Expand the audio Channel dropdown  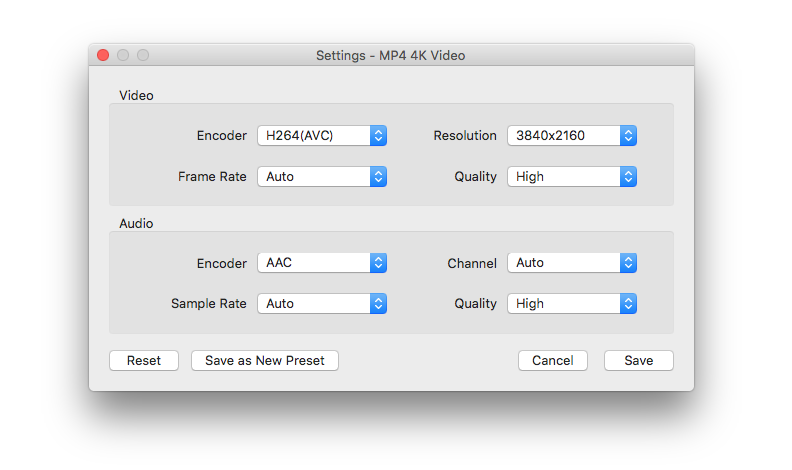tap(572, 263)
